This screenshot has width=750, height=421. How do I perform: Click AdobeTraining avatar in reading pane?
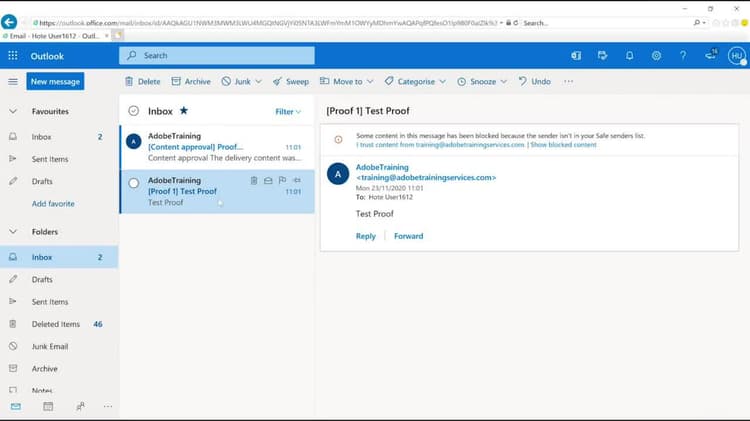click(x=338, y=174)
